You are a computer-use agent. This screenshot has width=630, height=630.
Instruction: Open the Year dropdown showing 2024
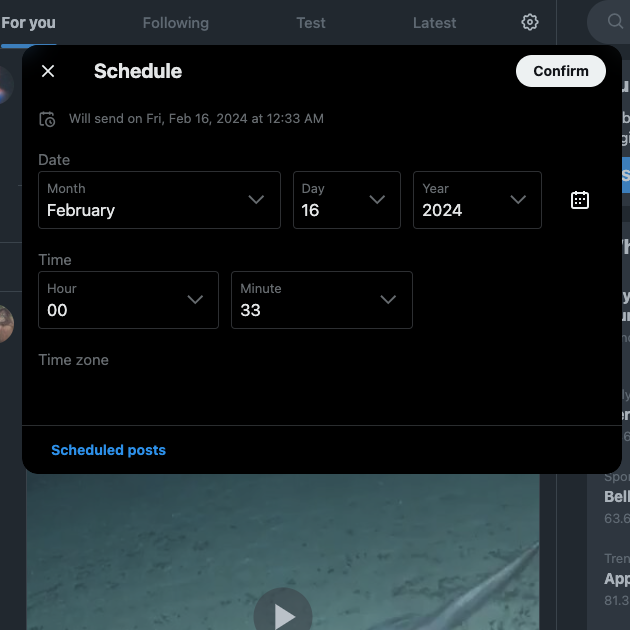click(477, 200)
